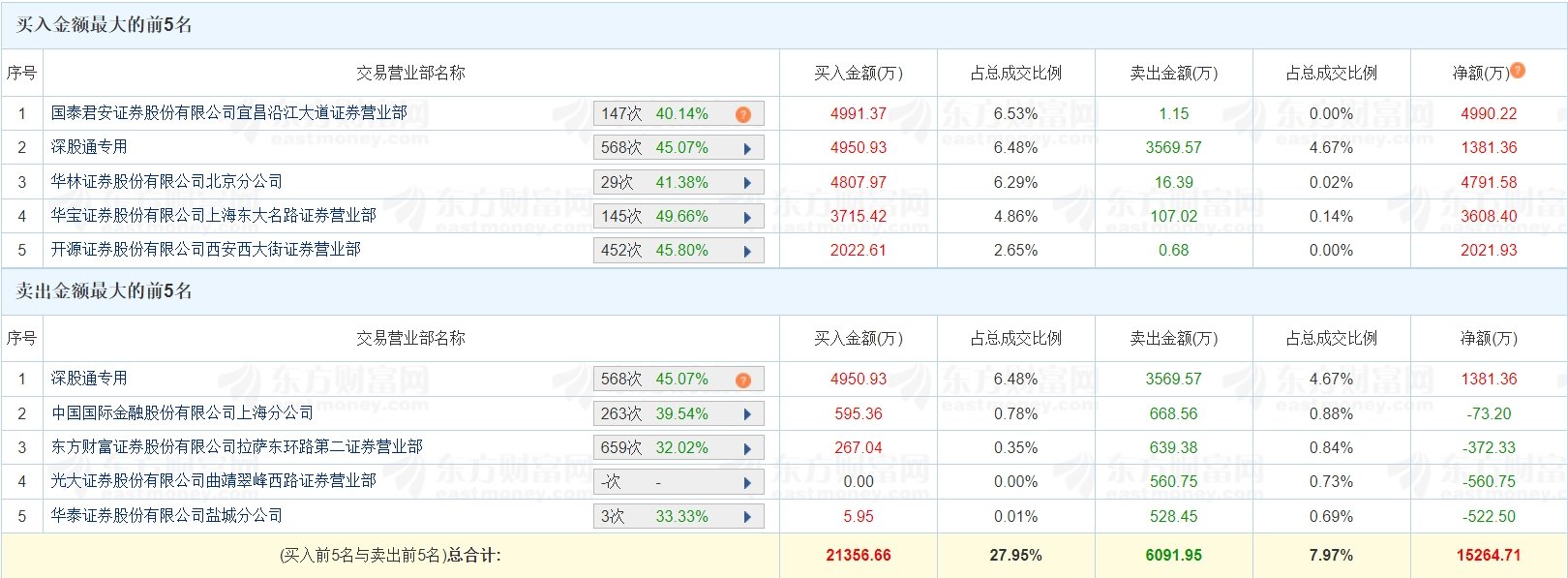
Task: Open 国泰君安证券宜昌沿江大道证券营业部 link
Action: point(229,113)
